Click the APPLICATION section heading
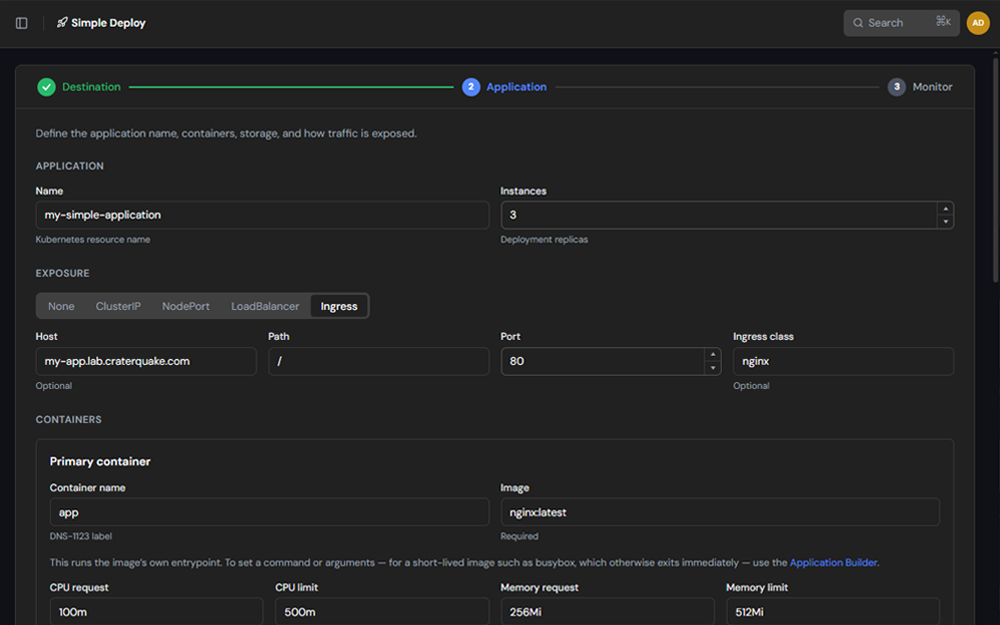 point(70,166)
